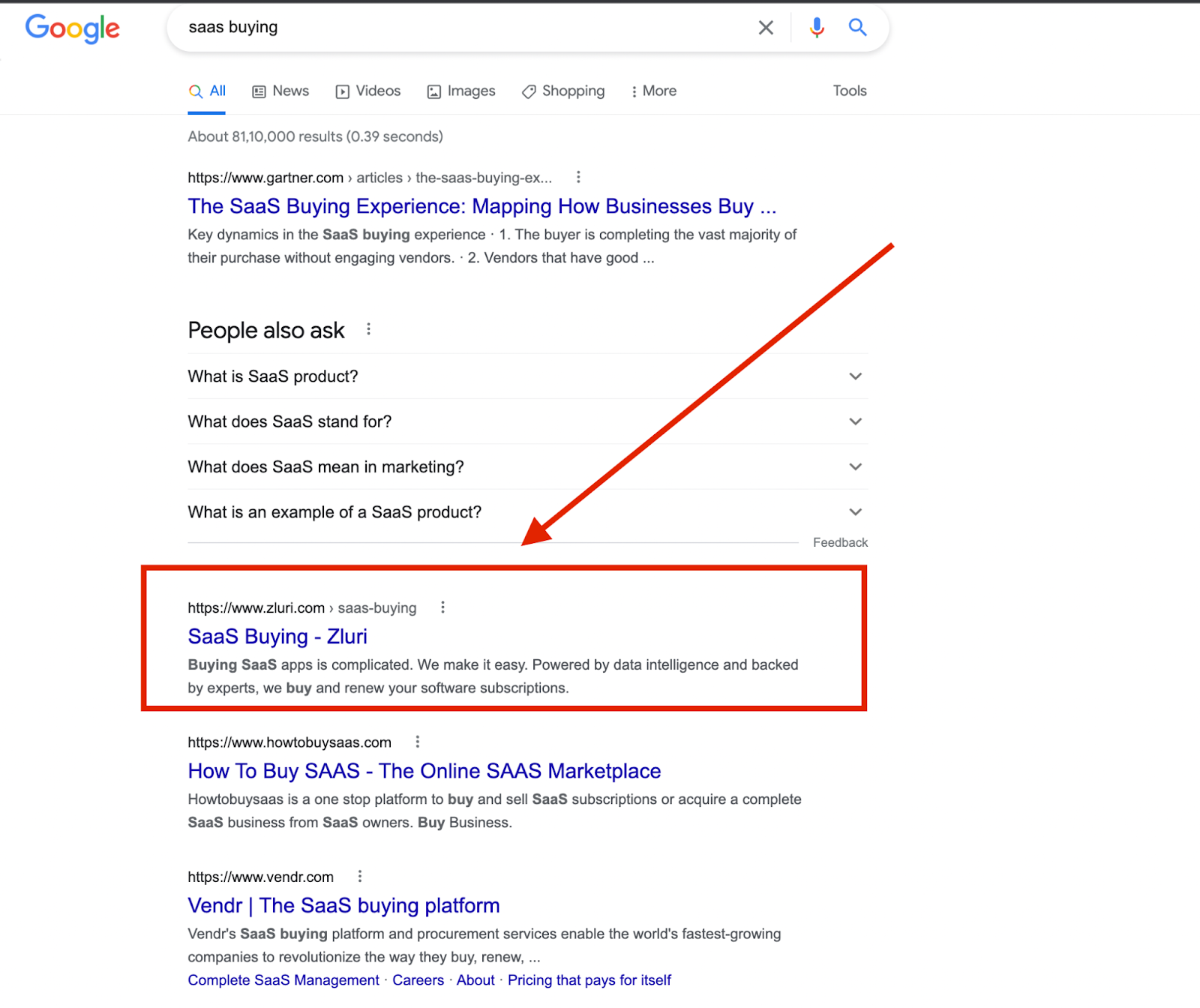Expand 'What does SaaS stand for?' question

[x=528, y=421]
